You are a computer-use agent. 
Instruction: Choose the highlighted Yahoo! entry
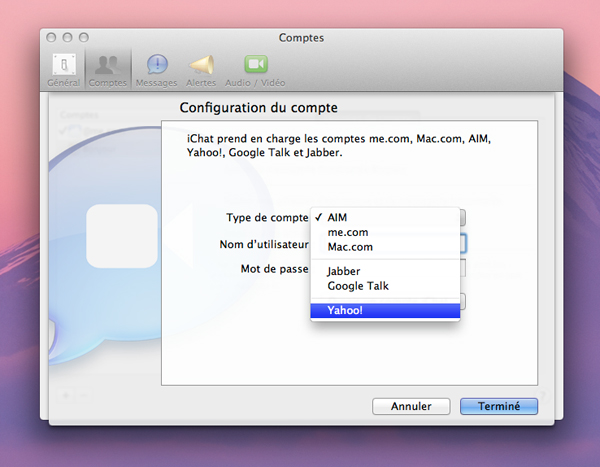pyautogui.click(x=385, y=310)
